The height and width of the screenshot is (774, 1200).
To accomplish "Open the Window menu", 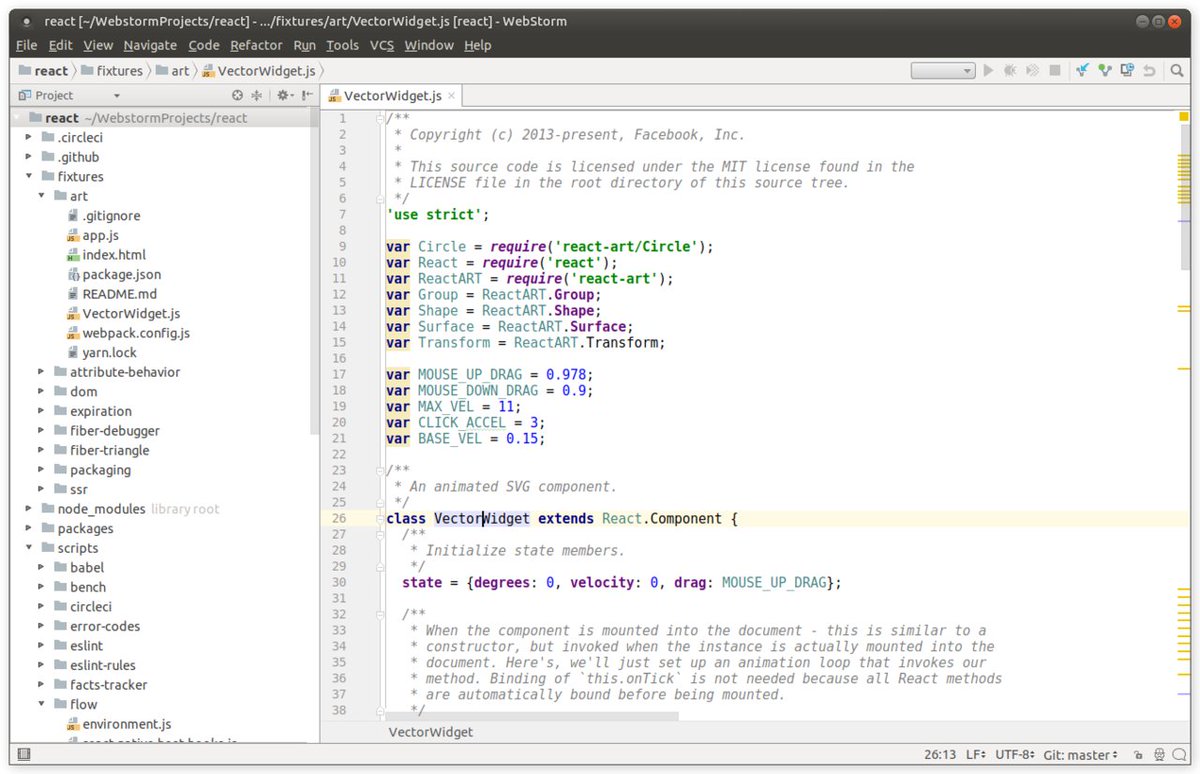I will tap(428, 45).
